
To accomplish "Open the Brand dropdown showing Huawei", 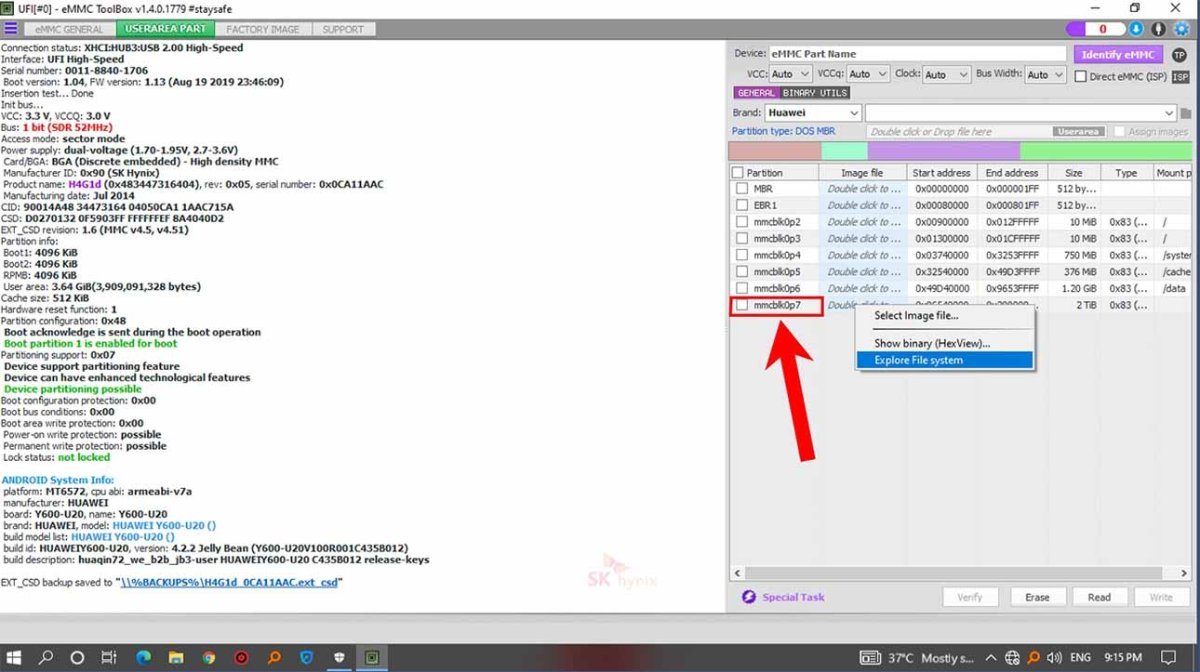I will 812,113.
